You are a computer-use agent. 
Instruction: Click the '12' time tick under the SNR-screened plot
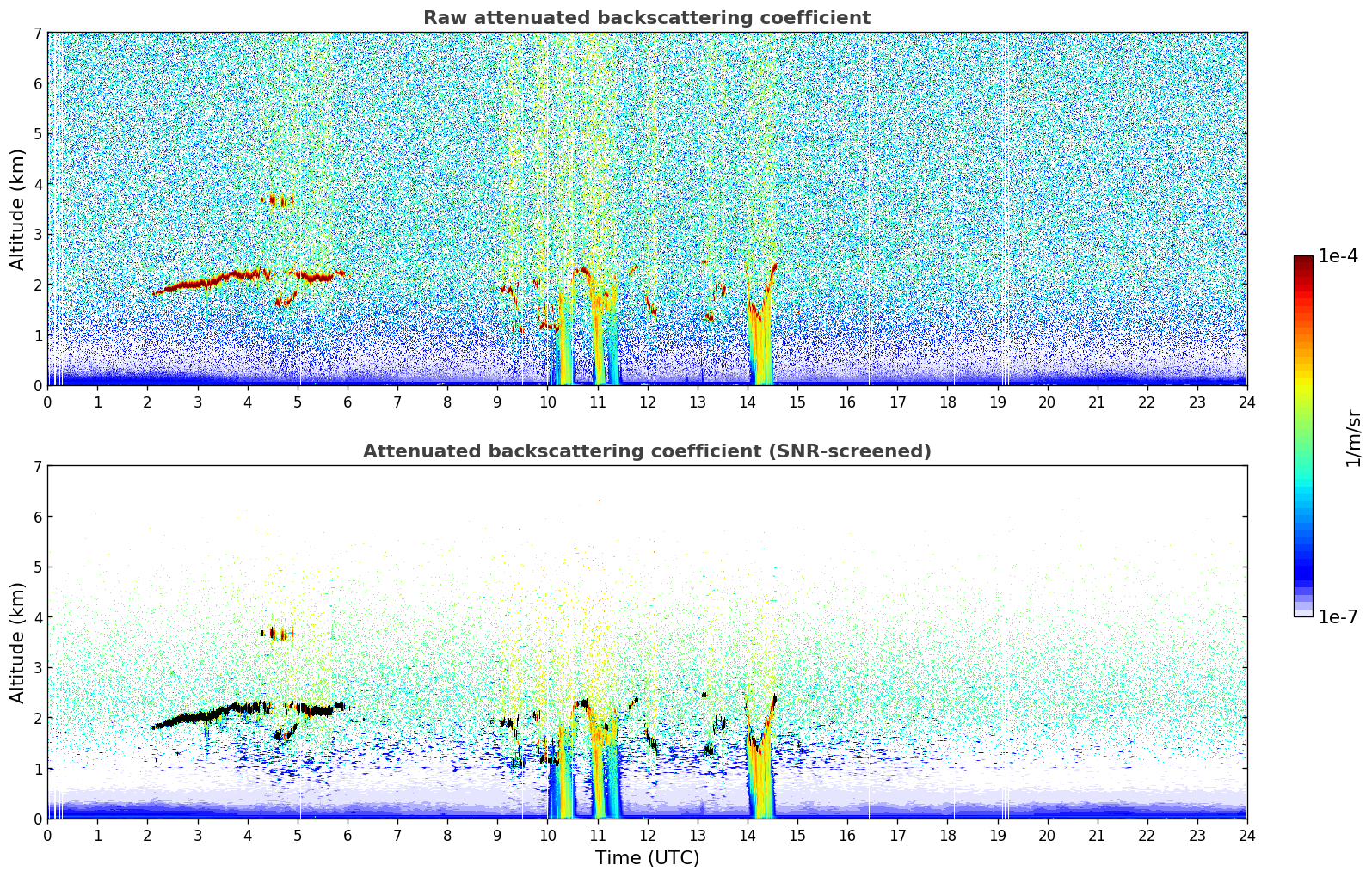click(647, 835)
